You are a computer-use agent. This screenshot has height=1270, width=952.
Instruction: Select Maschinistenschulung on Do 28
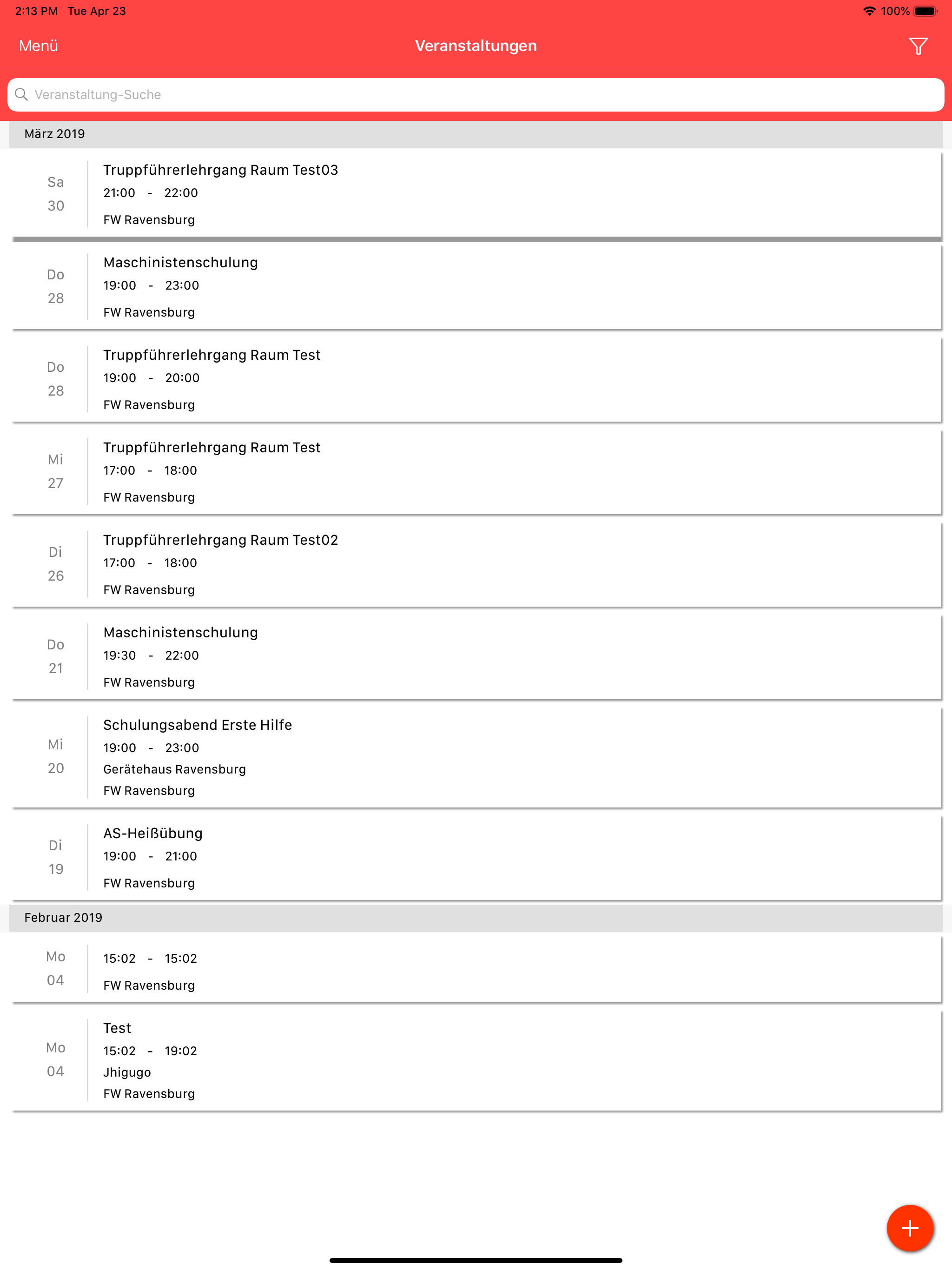click(x=476, y=286)
